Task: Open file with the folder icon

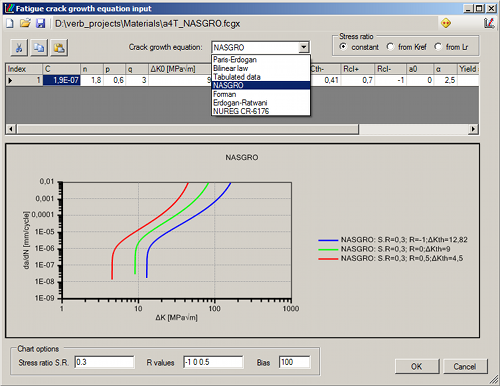Action: point(25,23)
